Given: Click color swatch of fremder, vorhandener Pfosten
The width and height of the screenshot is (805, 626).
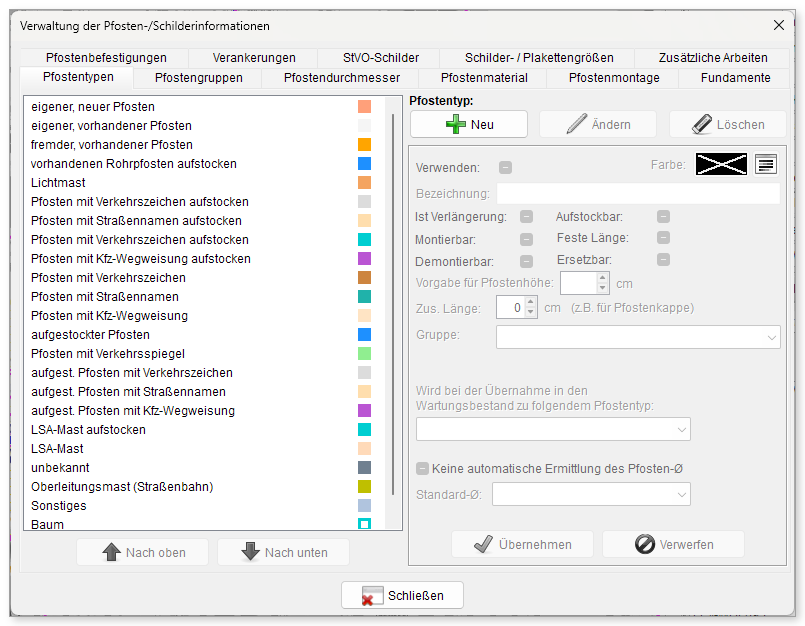Looking at the screenshot, I should point(365,144).
